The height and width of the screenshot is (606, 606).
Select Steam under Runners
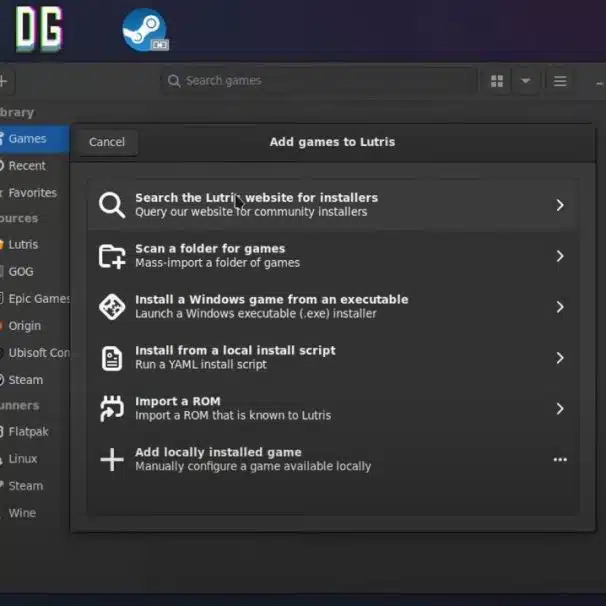pos(34,486)
